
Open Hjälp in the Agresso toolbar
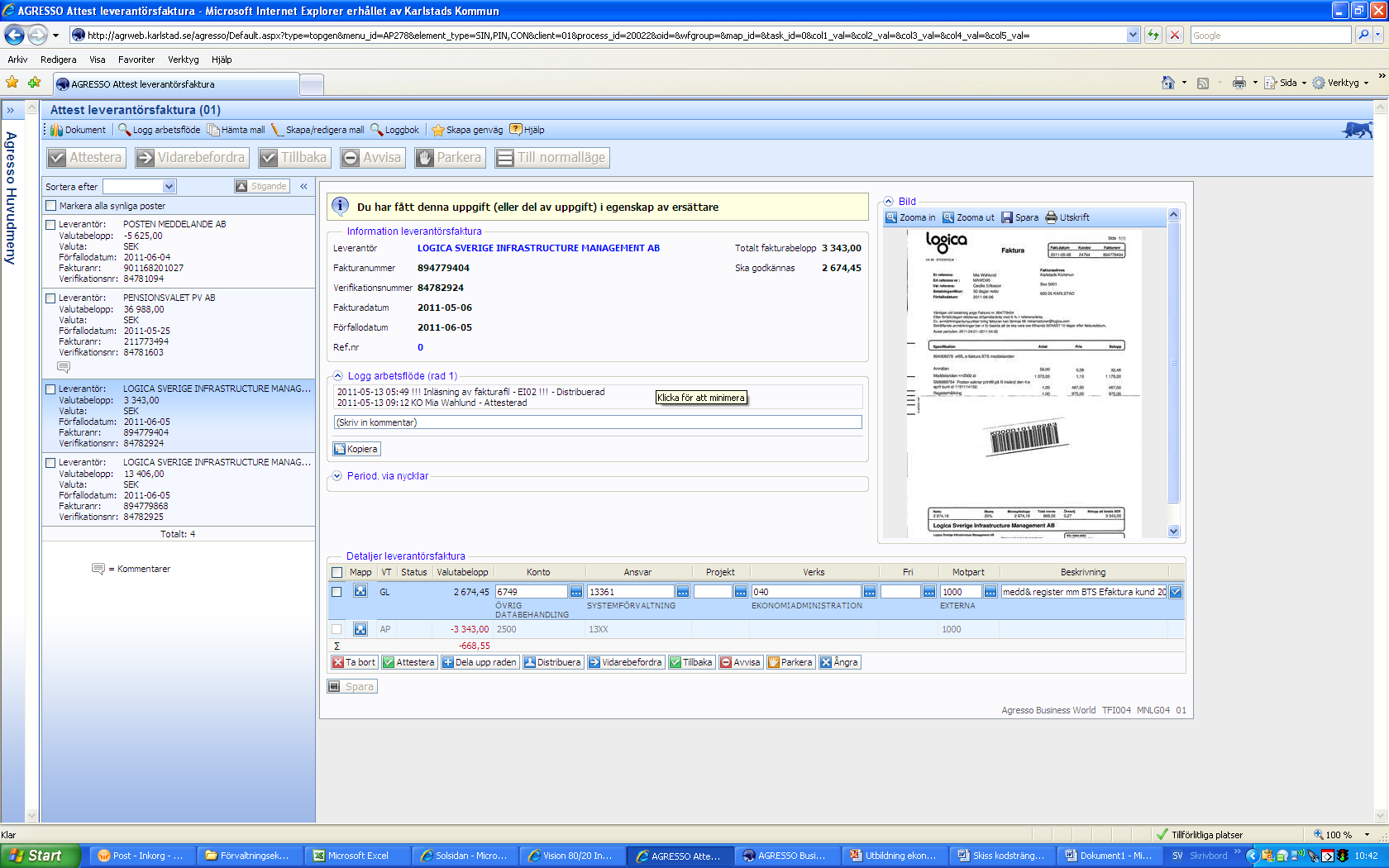click(527, 130)
